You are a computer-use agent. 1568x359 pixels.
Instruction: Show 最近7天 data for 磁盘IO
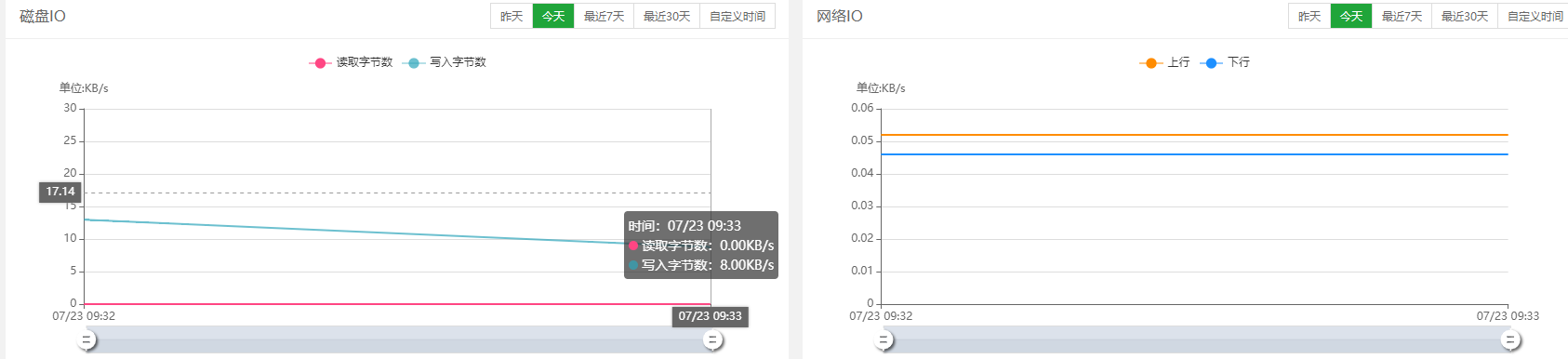pos(604,17)
